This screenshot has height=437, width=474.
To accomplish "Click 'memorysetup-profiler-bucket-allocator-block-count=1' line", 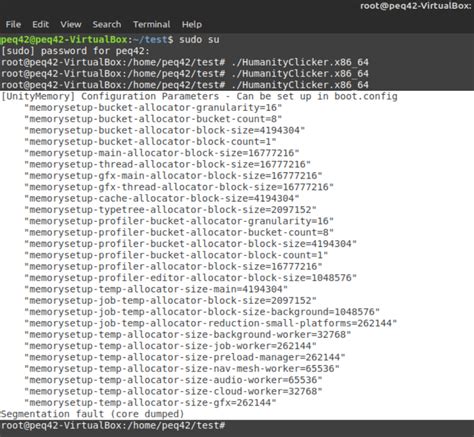I will pos(176,255).
